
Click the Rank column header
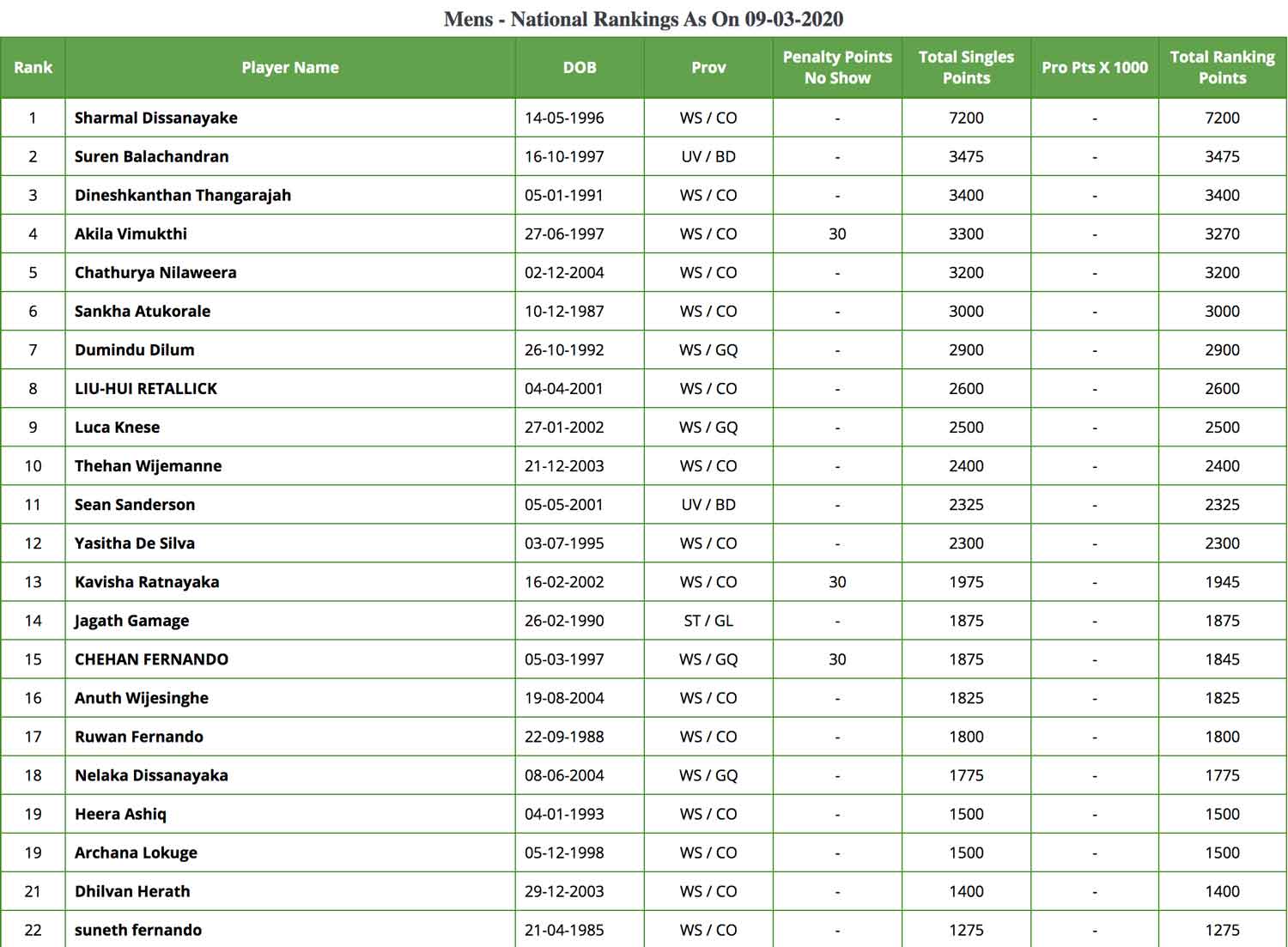pos(33,67)
